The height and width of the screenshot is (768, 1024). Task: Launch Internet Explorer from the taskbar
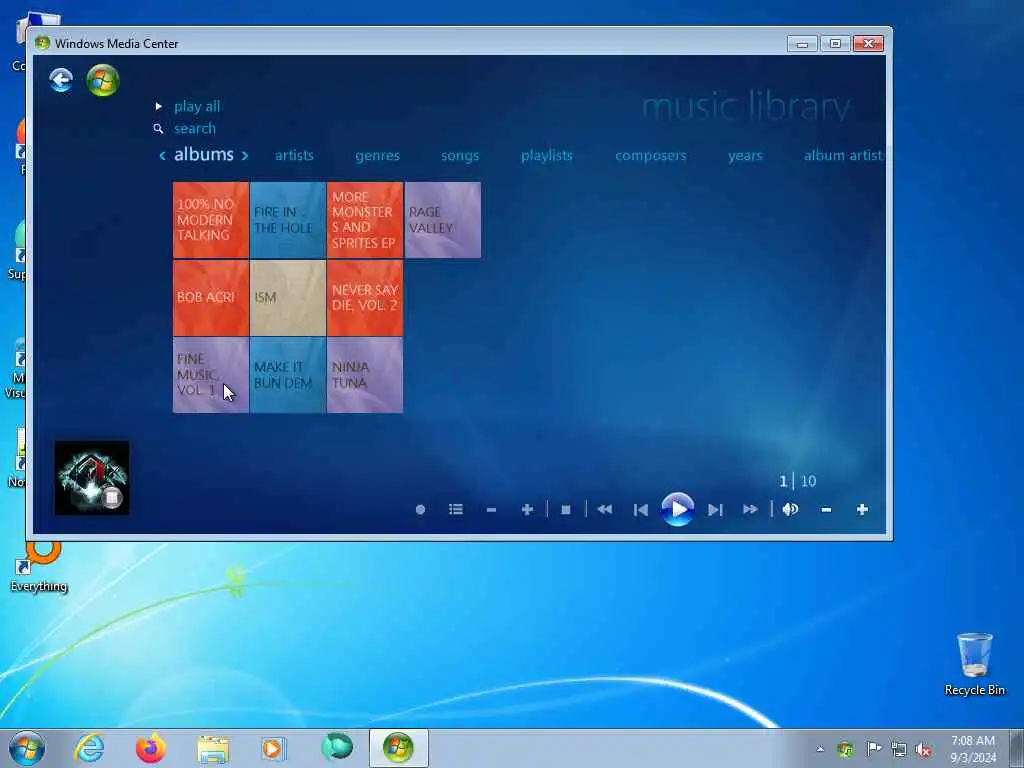(89, 748)
